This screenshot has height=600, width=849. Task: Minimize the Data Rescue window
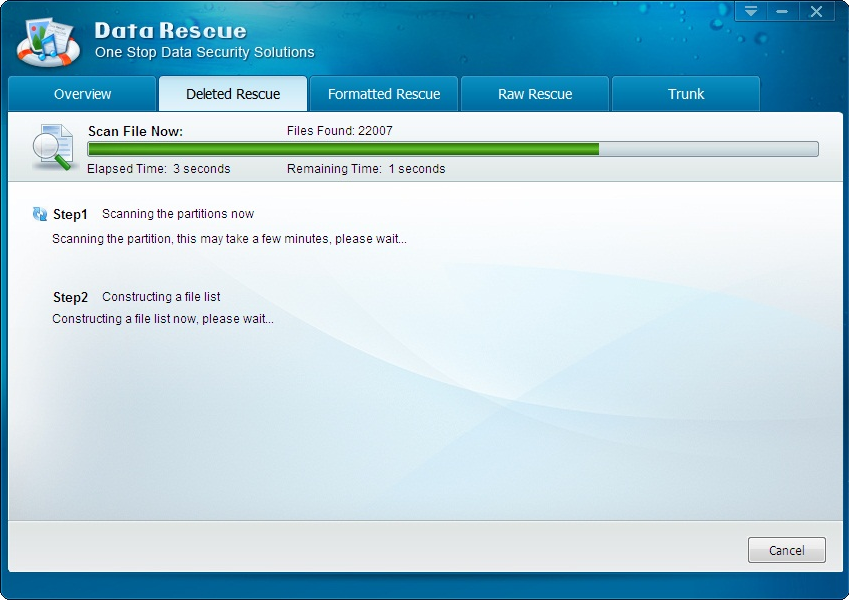click(x=782, y=12)
